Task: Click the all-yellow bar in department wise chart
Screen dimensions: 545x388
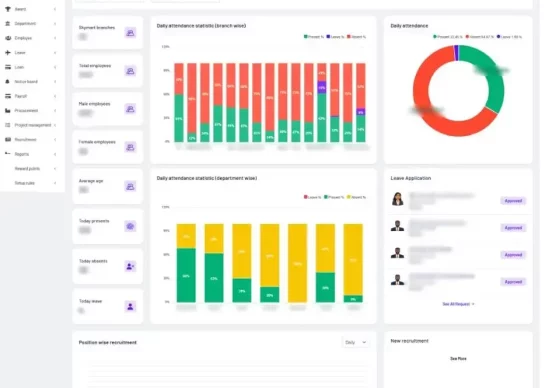Action: [x=298, y=263]
